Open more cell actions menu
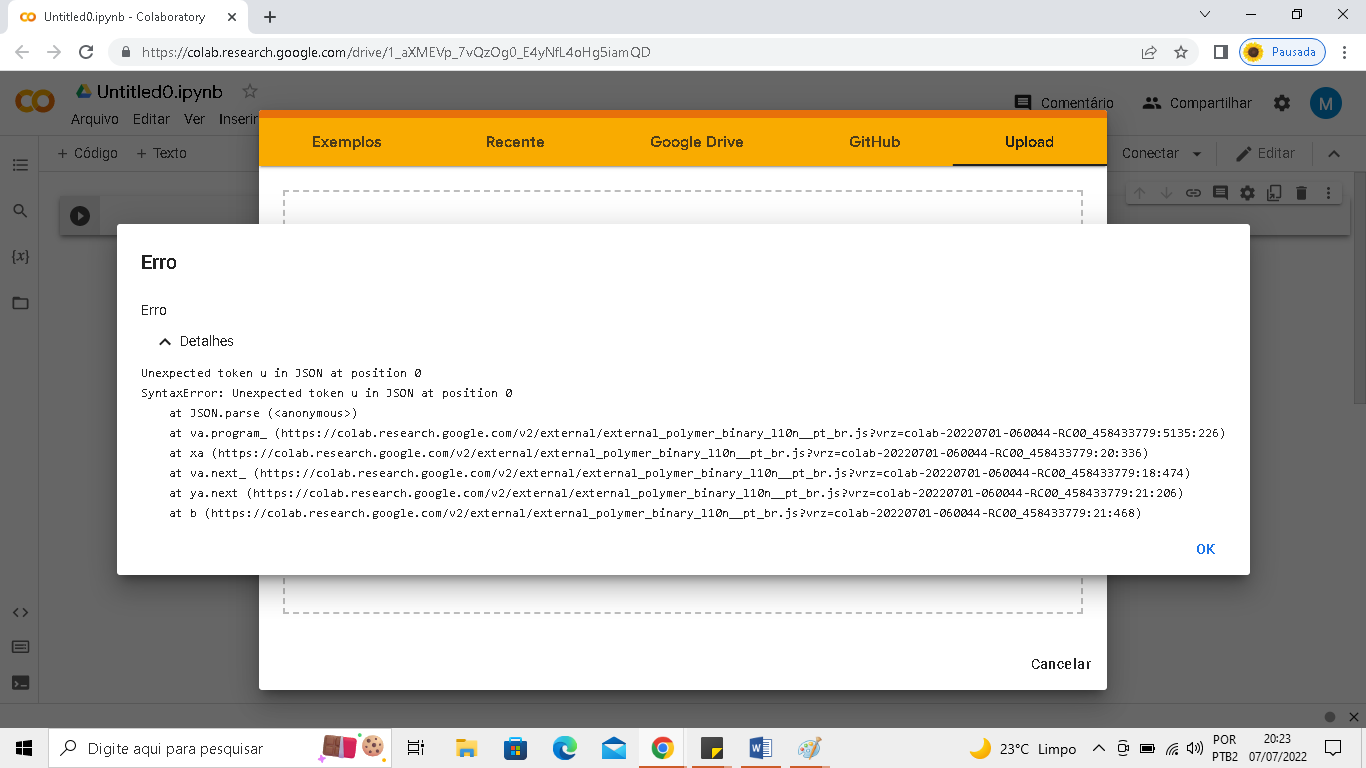The width and height of the screenshot is (1366, 768). click(x=1328, y=193)
